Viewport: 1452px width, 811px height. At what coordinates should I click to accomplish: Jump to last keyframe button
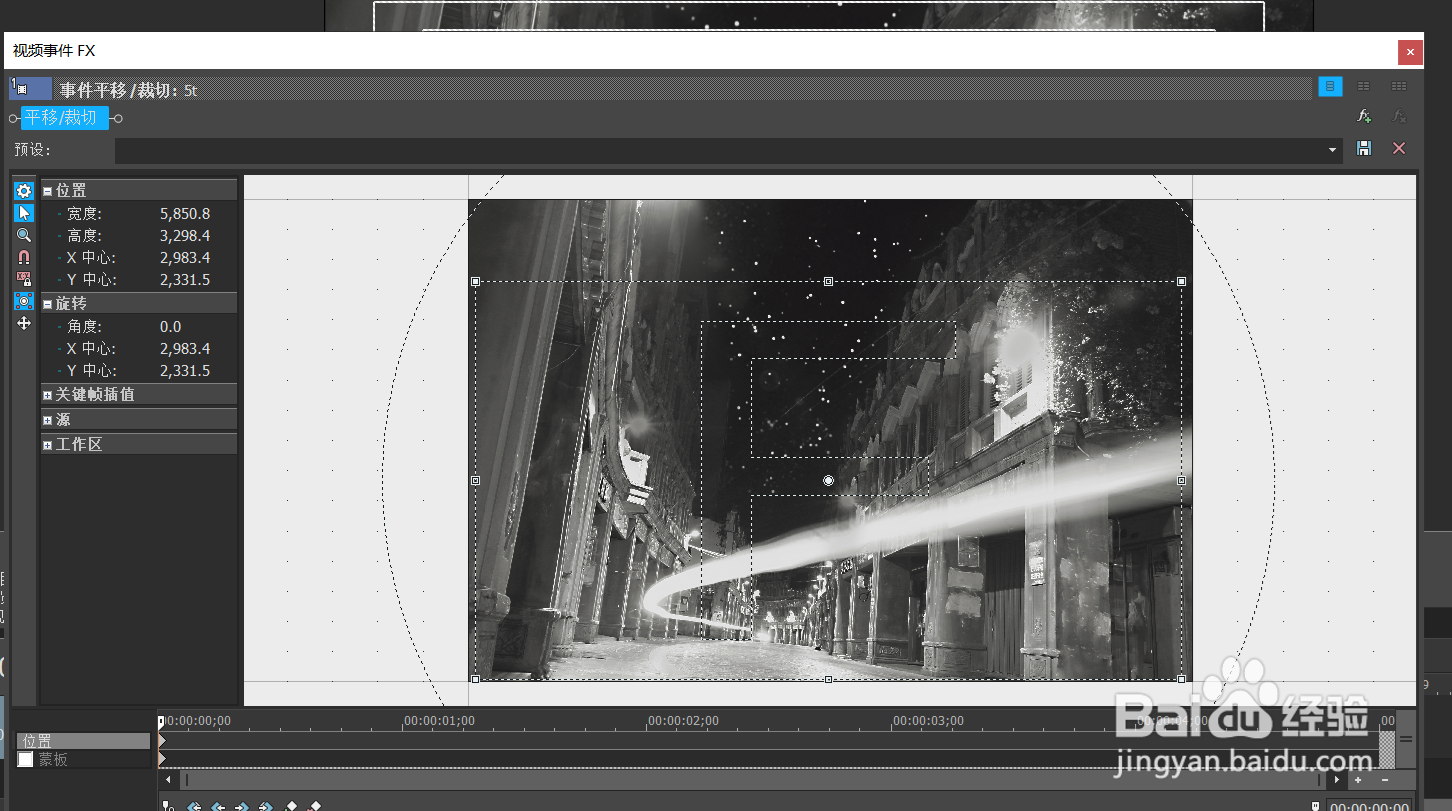point(266,806)
